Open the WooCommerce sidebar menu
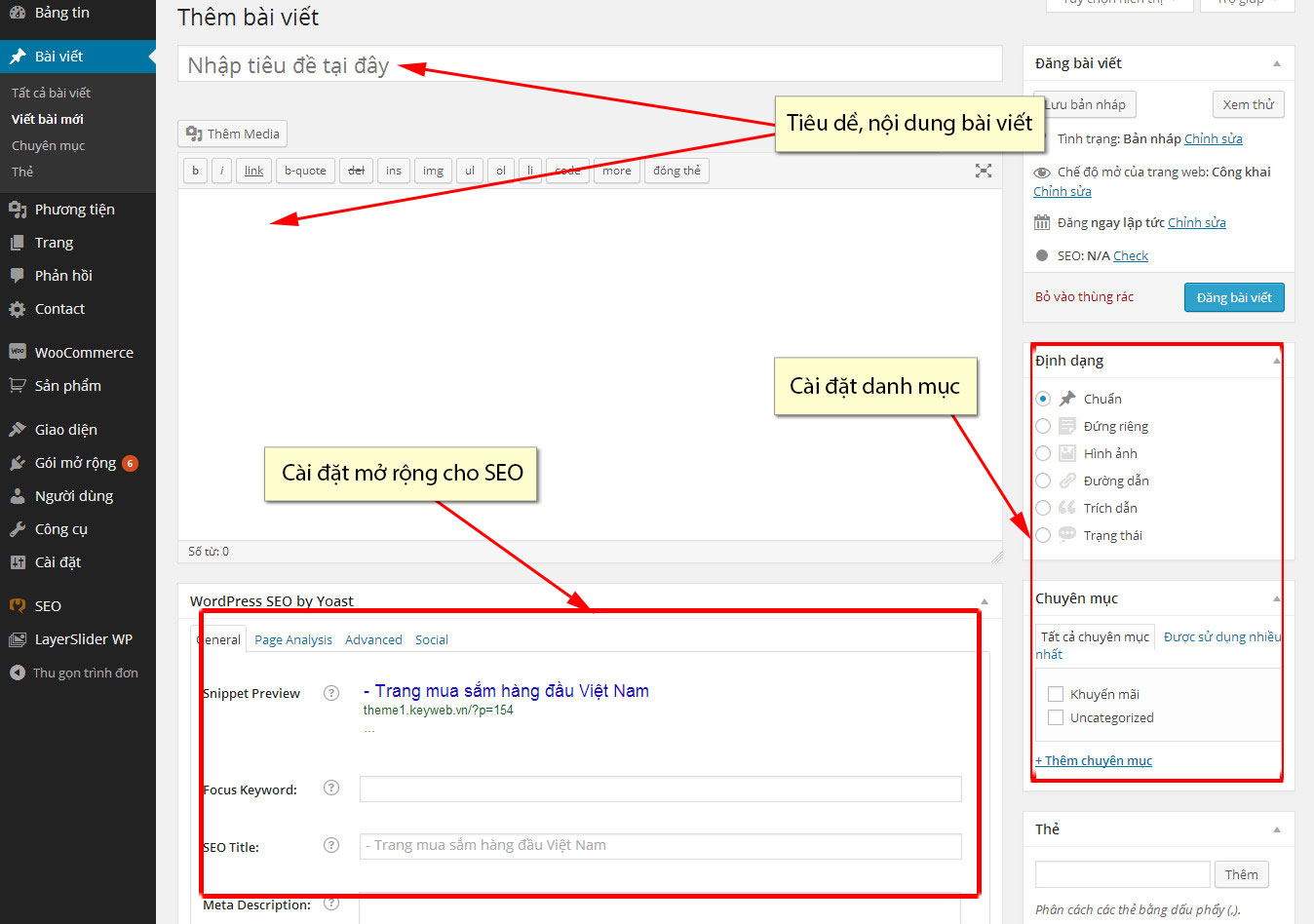 pyautogui.click(x=78, y=353)
